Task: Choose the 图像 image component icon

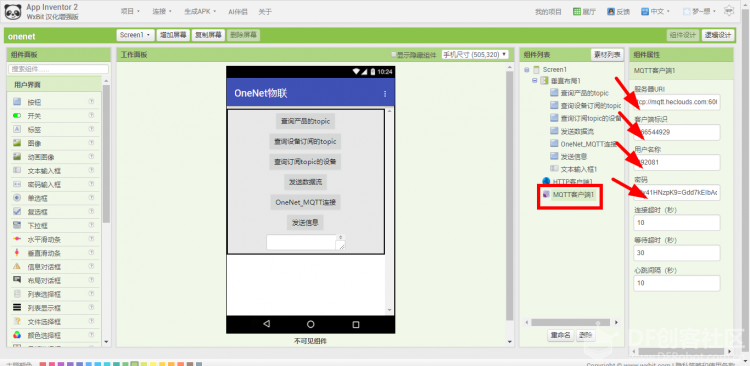Action: coord(17,143)
